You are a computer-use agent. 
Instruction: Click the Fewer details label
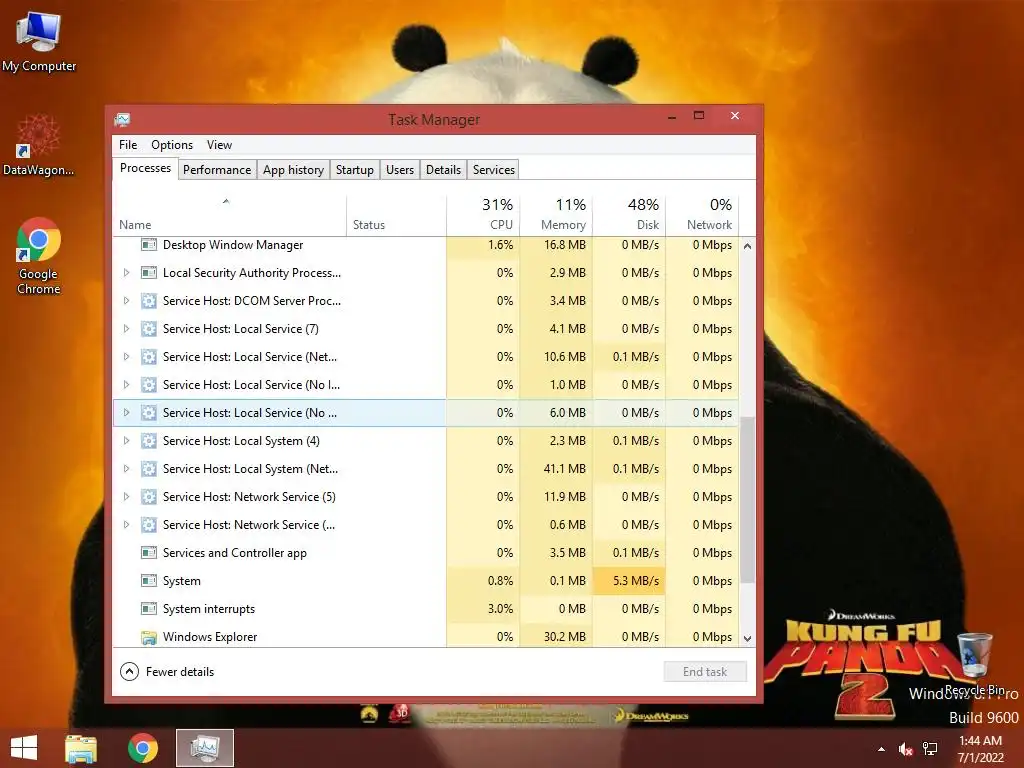[x=180, y=672]
